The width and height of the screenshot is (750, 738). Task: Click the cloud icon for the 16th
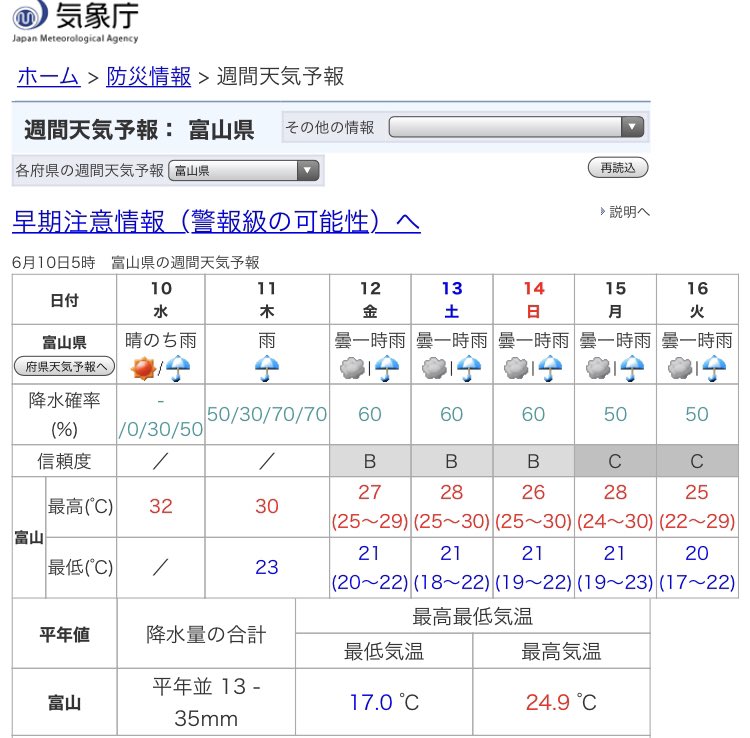(x=680, y=368)
